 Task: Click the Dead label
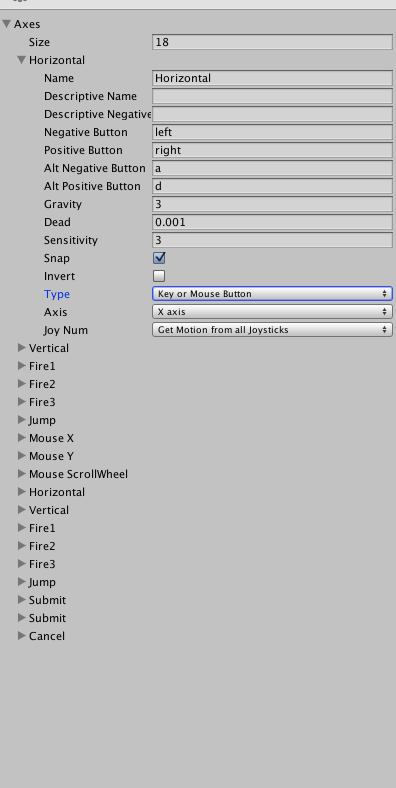tap(57, 222)
